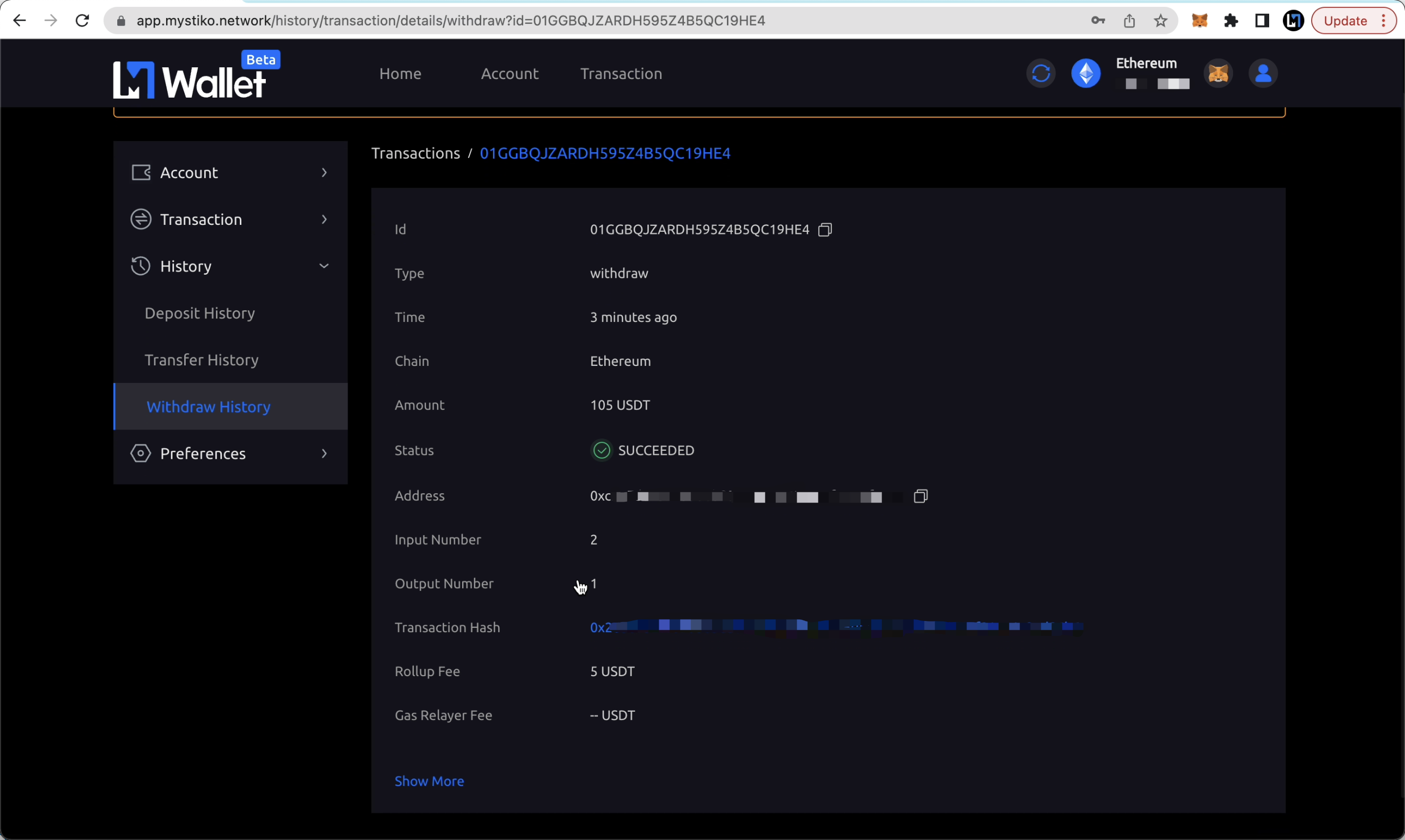
Task: Click the Mystiko Wallet logo
Action: [x=196, y=75]
